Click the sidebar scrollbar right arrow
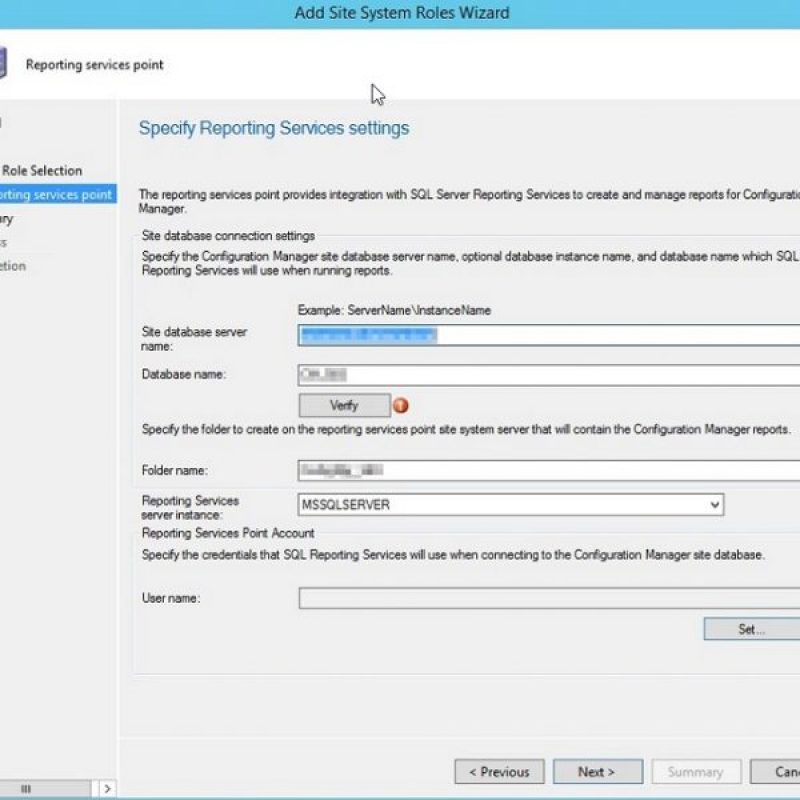Screen dimensions: 800x800 [108, 789]
